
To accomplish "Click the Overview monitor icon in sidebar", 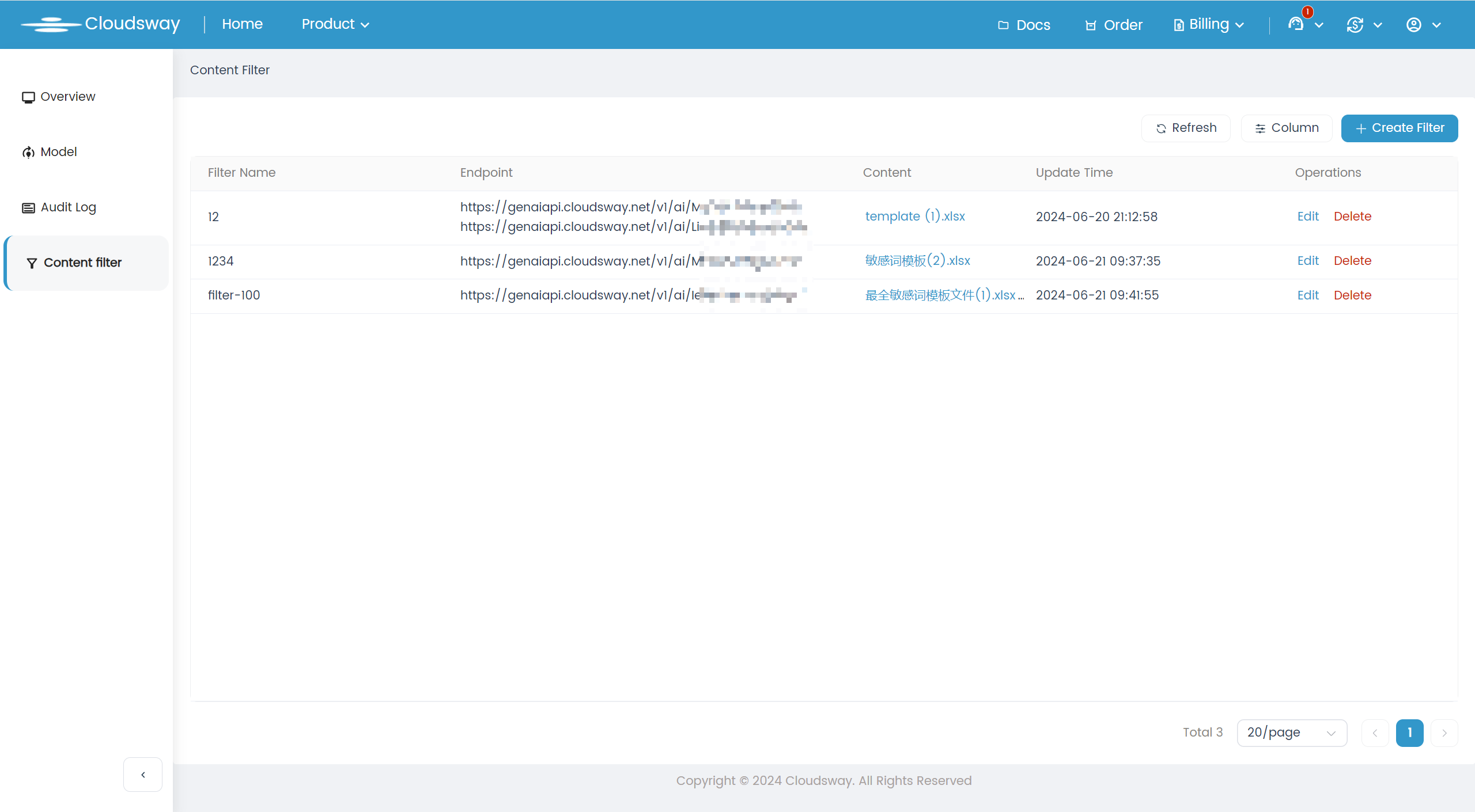I will point(28,97).
